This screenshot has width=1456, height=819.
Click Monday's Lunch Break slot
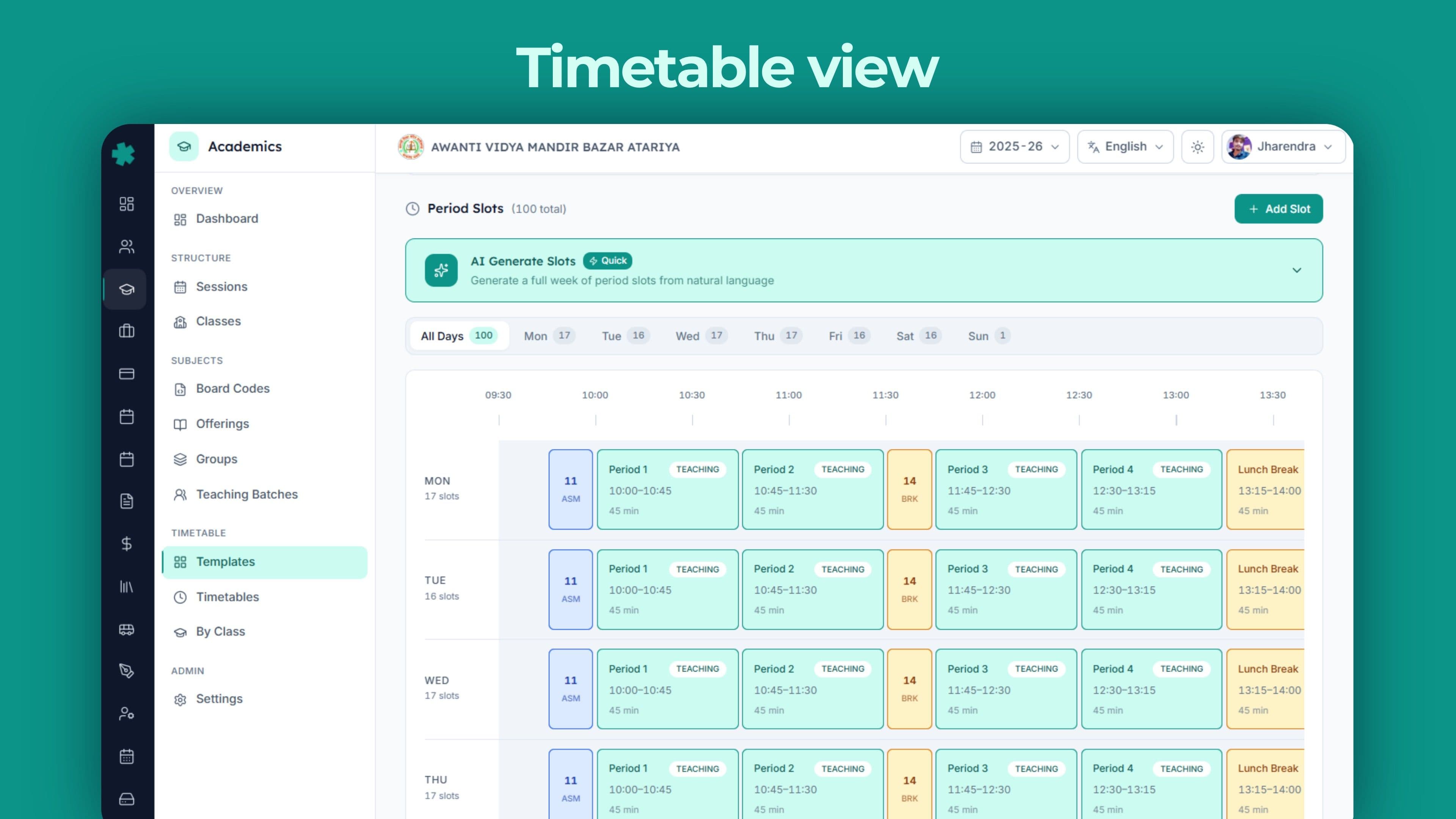point(1266,490)
